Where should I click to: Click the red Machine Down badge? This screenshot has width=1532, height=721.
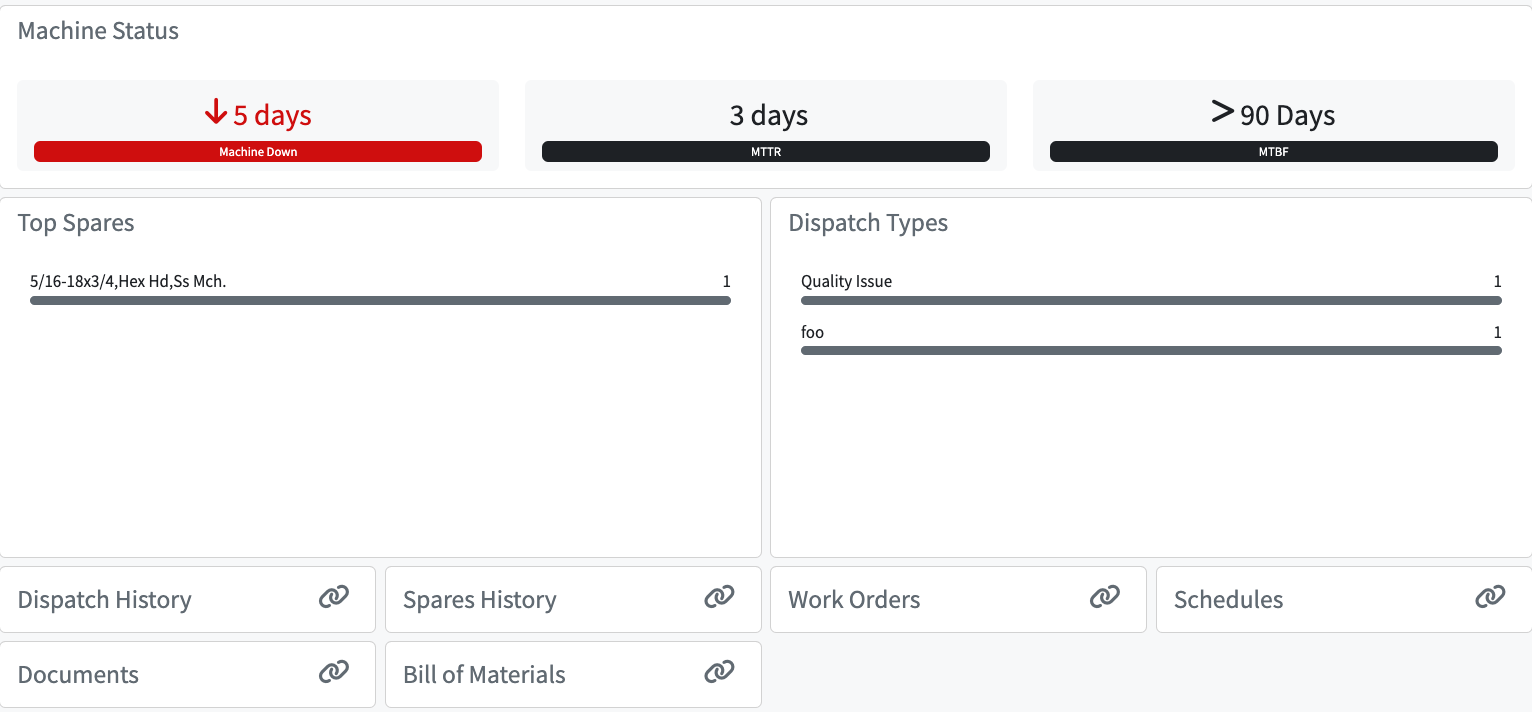click(x=258, y=152)
